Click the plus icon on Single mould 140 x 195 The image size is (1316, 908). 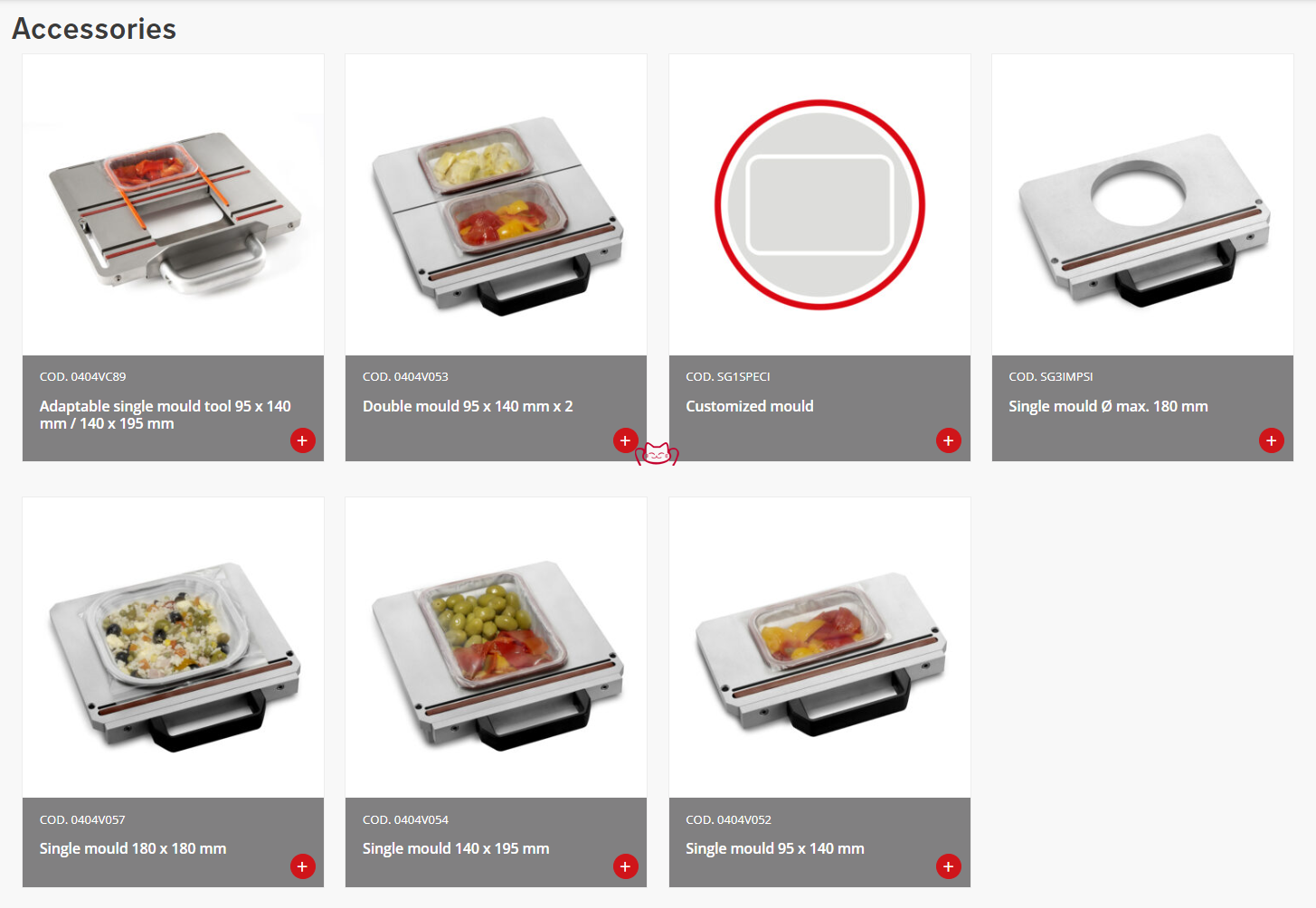click(x=625, y=866)
